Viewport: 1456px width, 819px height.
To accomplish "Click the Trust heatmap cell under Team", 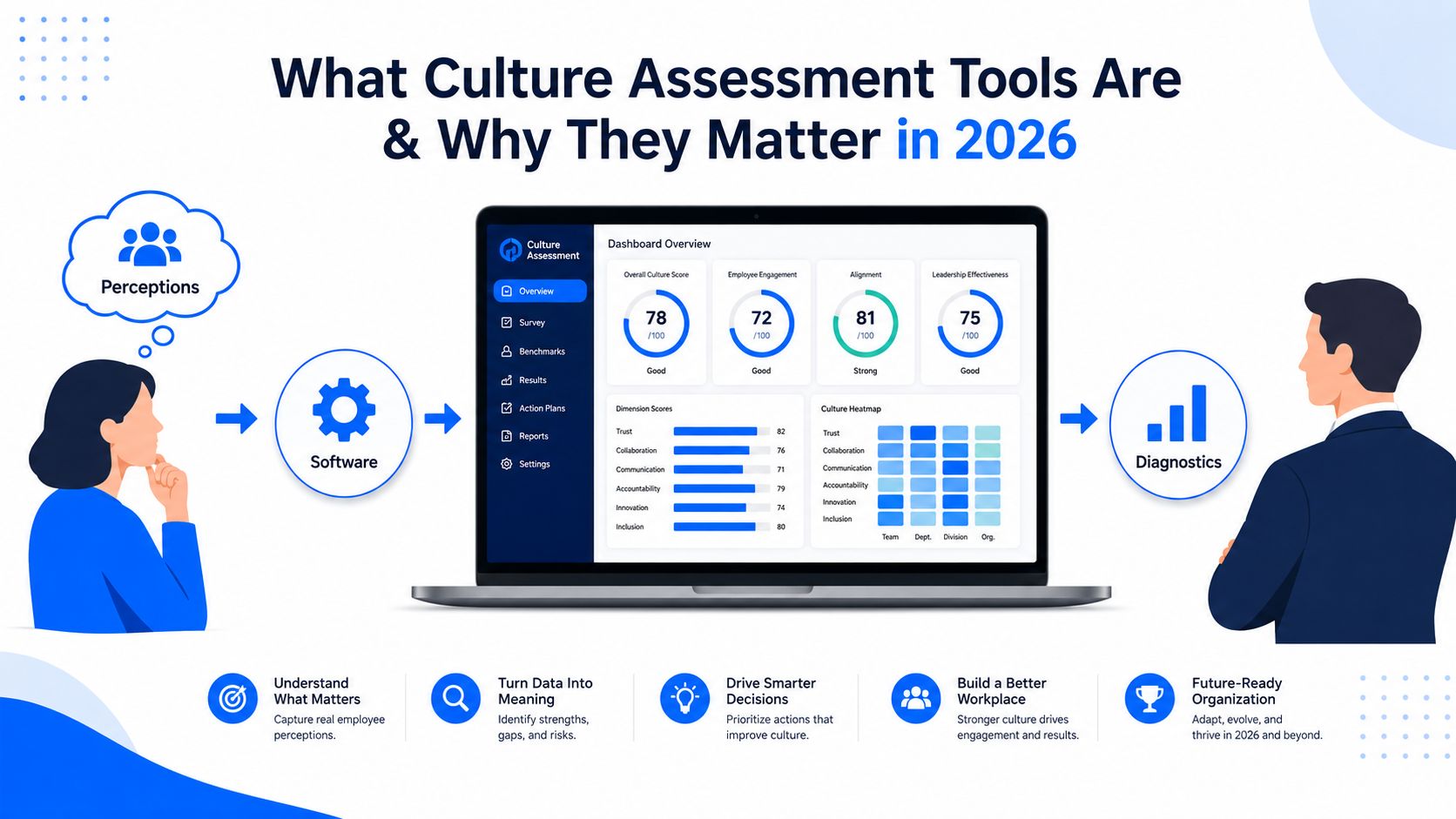I will point(890,433).
